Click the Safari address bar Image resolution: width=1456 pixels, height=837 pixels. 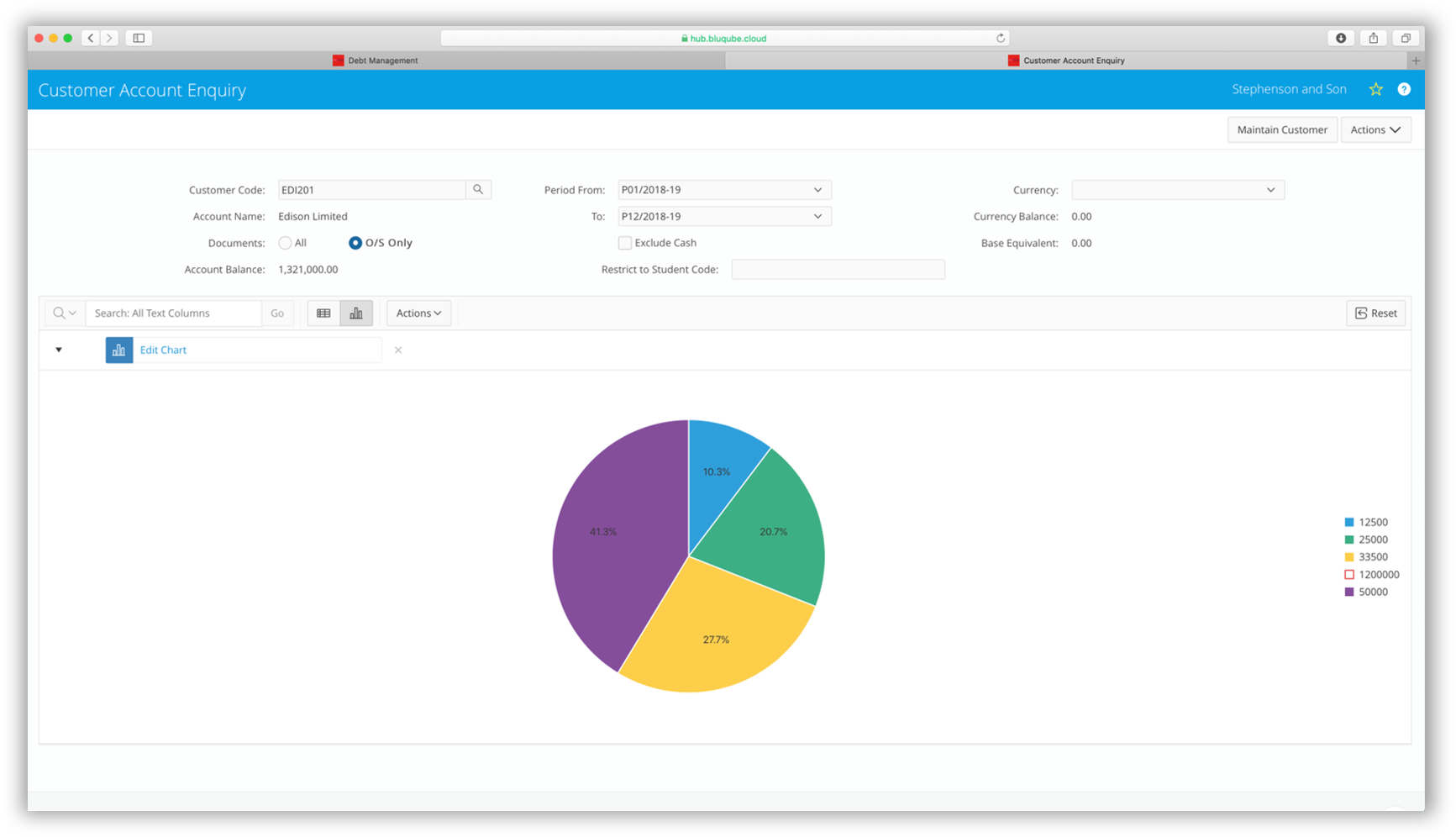pos(724,38)
